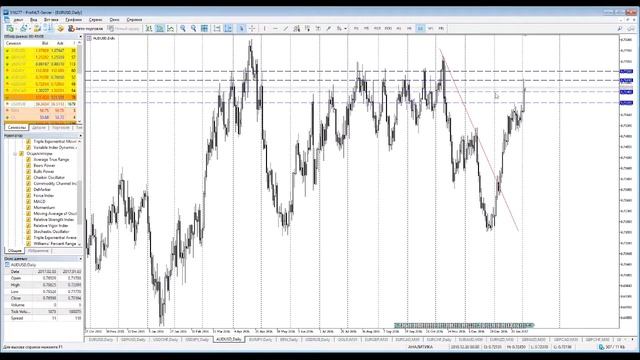The height and width of the screenshot is (360, 640).
Task: Select Bears Power indicator
Action: [44, 166]
